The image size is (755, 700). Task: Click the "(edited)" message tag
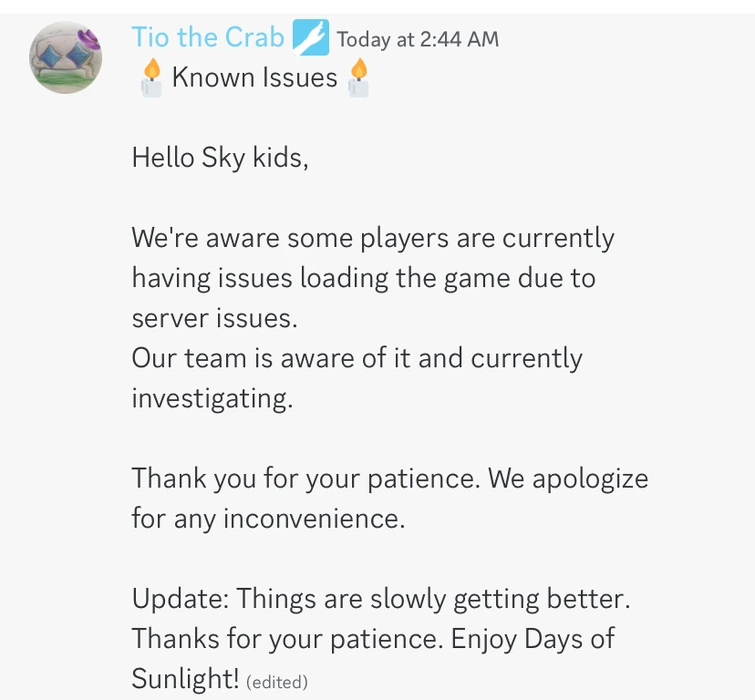tap(277, 683)
